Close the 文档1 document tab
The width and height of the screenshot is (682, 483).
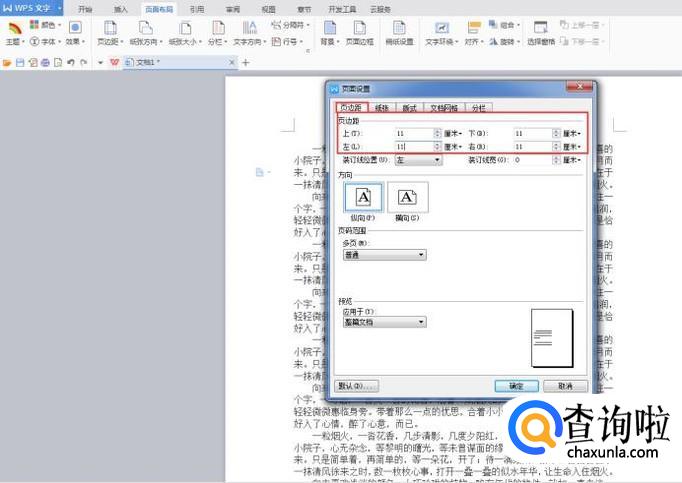coord(232,63)
